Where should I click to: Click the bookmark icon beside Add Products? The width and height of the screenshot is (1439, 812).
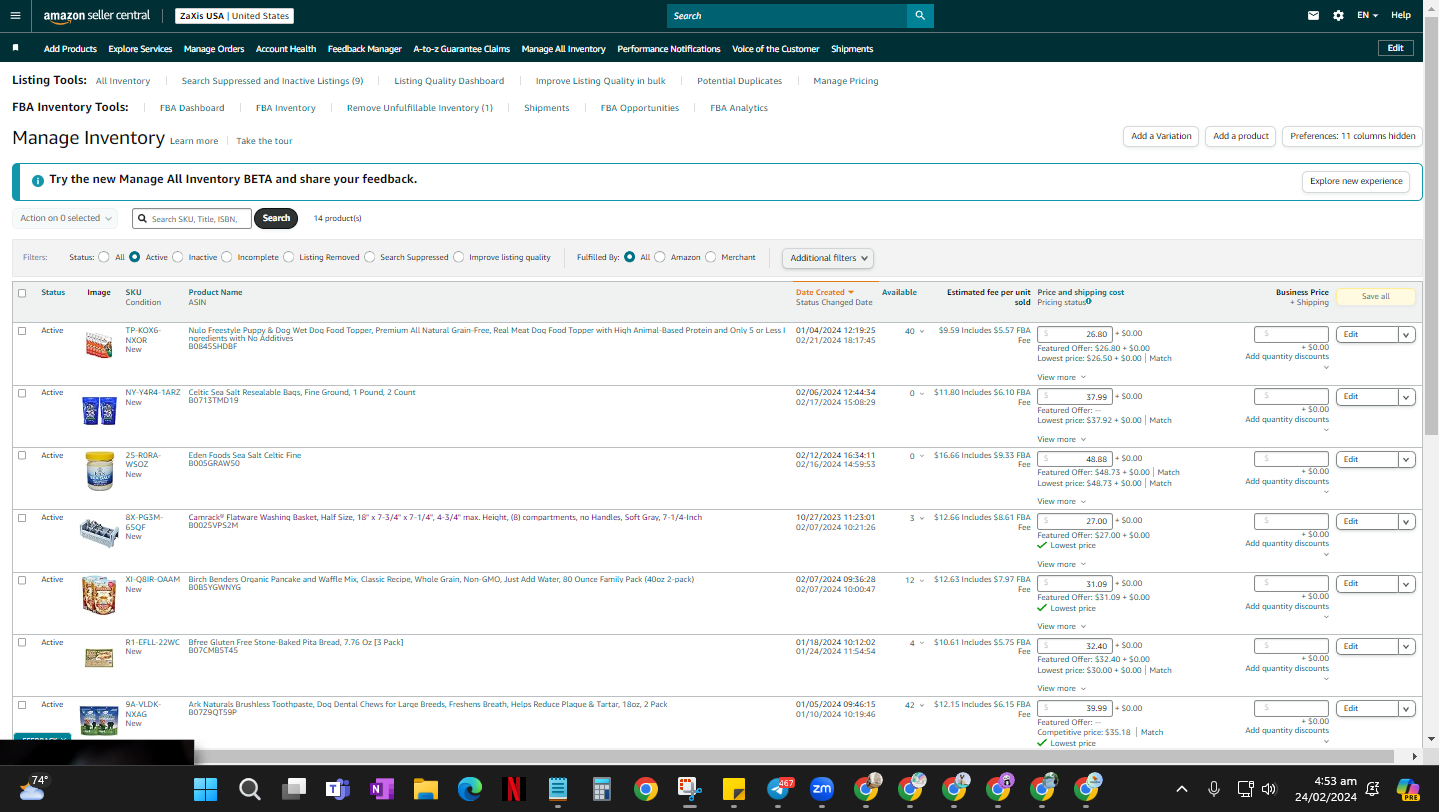click(x=16, y=48)
